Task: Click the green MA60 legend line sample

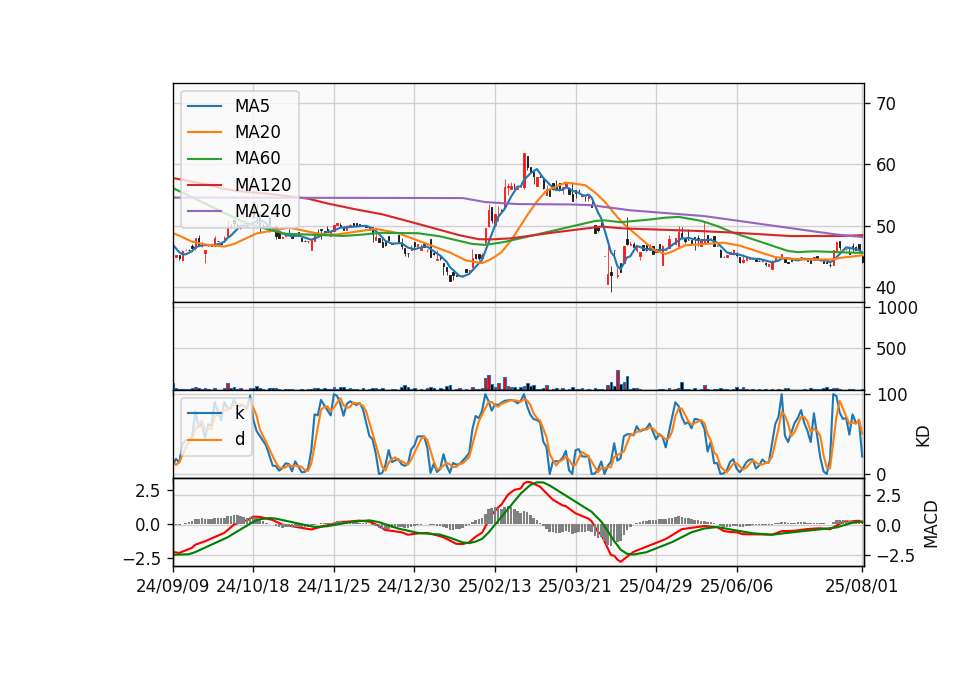Action: (x=204, y=159)
